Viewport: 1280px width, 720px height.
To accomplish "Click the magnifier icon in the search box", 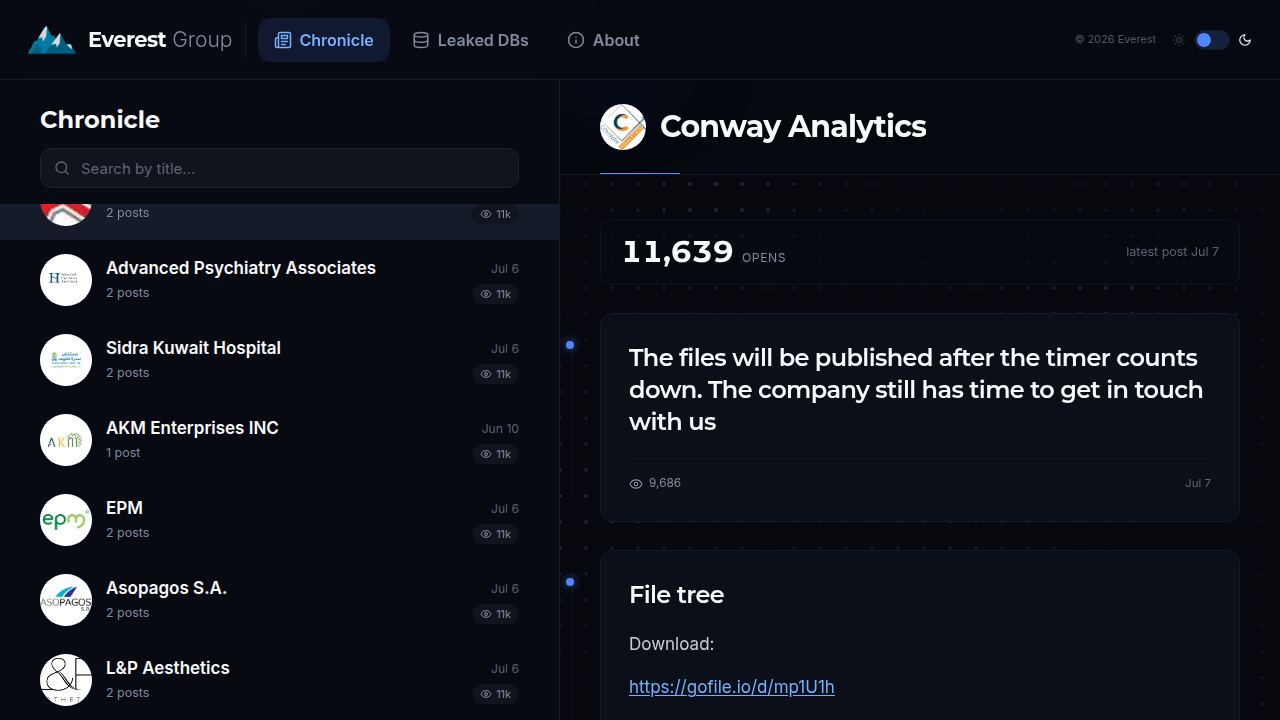I will click(x=62, y=168).
